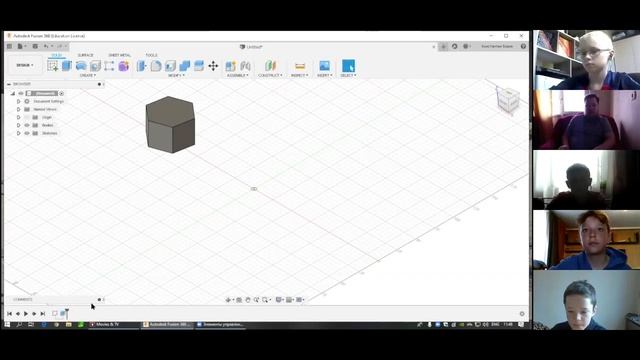Select the sketch feature in timeline
Screen dimensions: 640x360
click(x=55, y=313)
